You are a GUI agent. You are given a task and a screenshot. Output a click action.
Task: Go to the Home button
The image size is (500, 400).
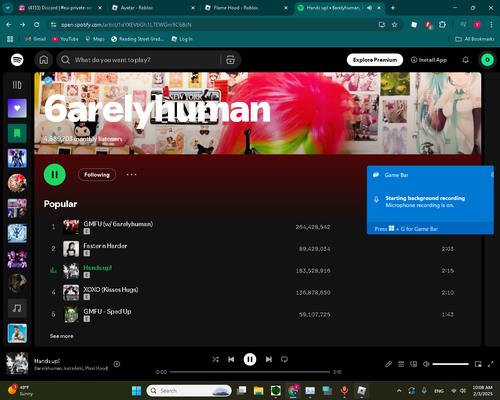44,60
